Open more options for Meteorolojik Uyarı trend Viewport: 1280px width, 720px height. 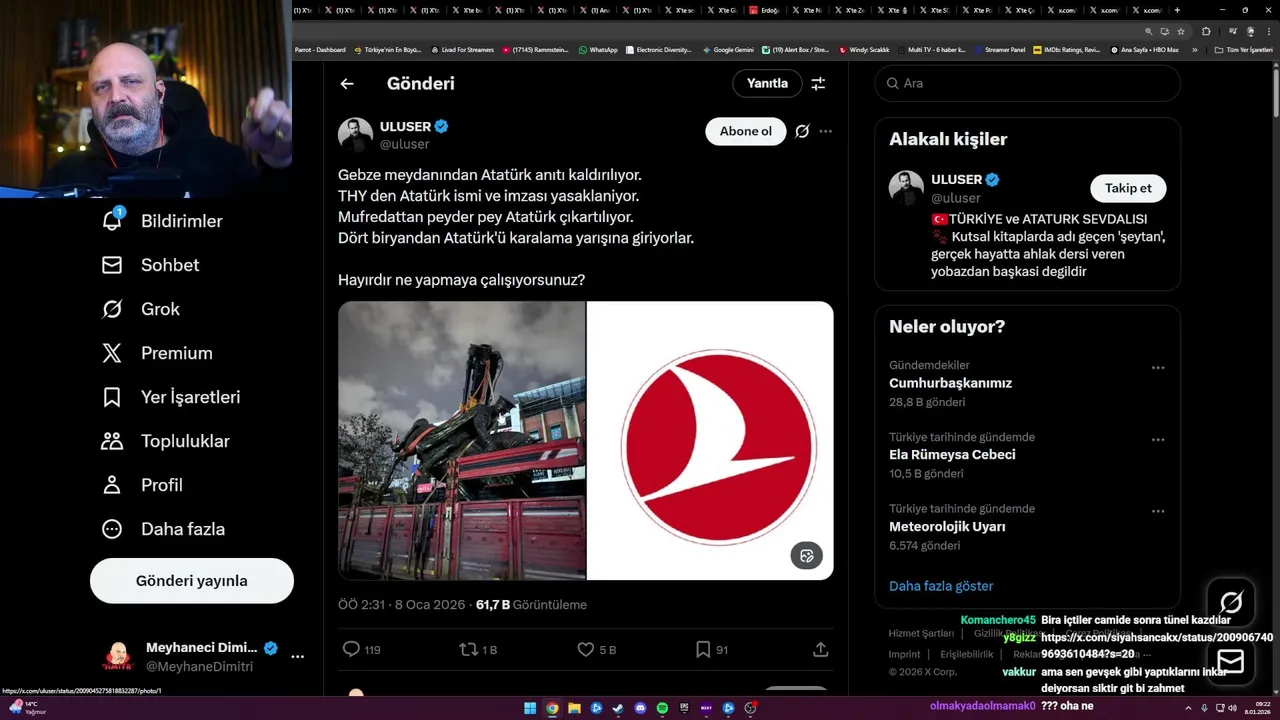pyautogui.click(x=1158, y=511)
